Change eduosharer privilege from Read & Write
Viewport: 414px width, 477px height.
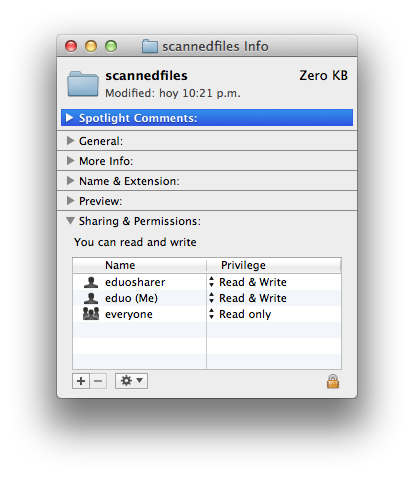click(x=247, y=282)
